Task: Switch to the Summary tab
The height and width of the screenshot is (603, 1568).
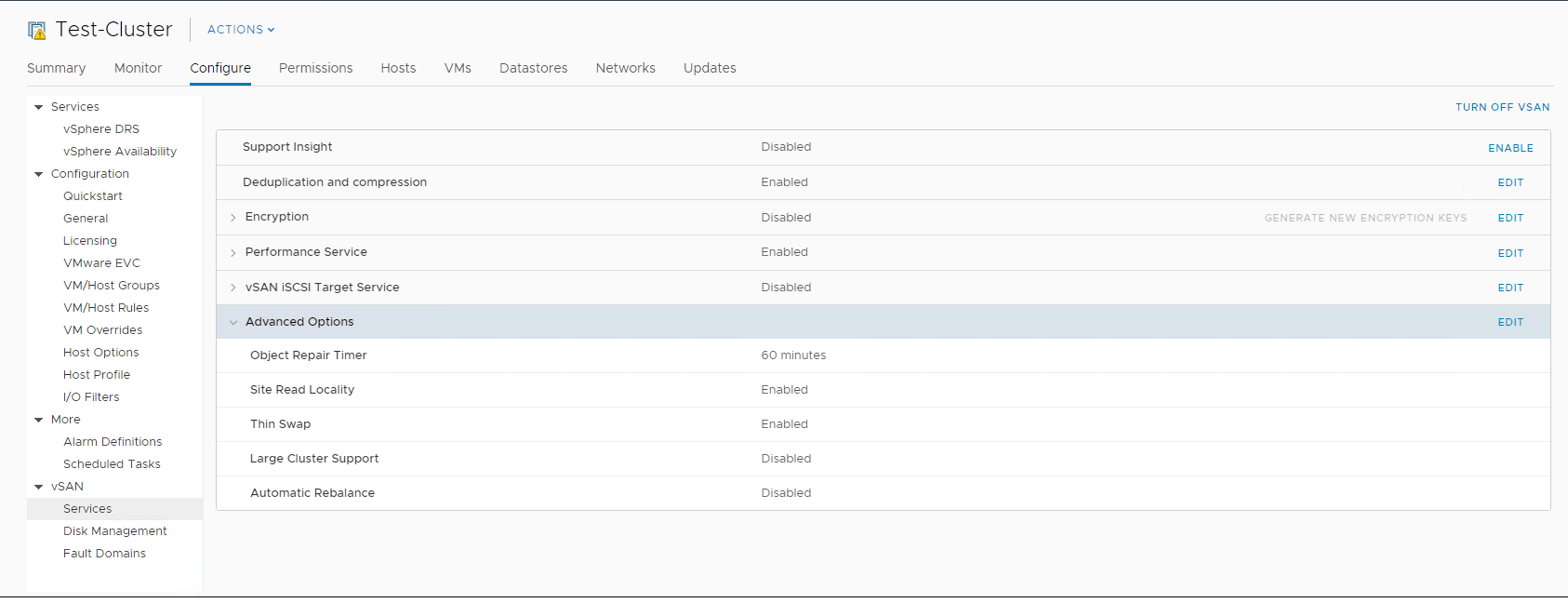Action: click(x=56, y=68)
